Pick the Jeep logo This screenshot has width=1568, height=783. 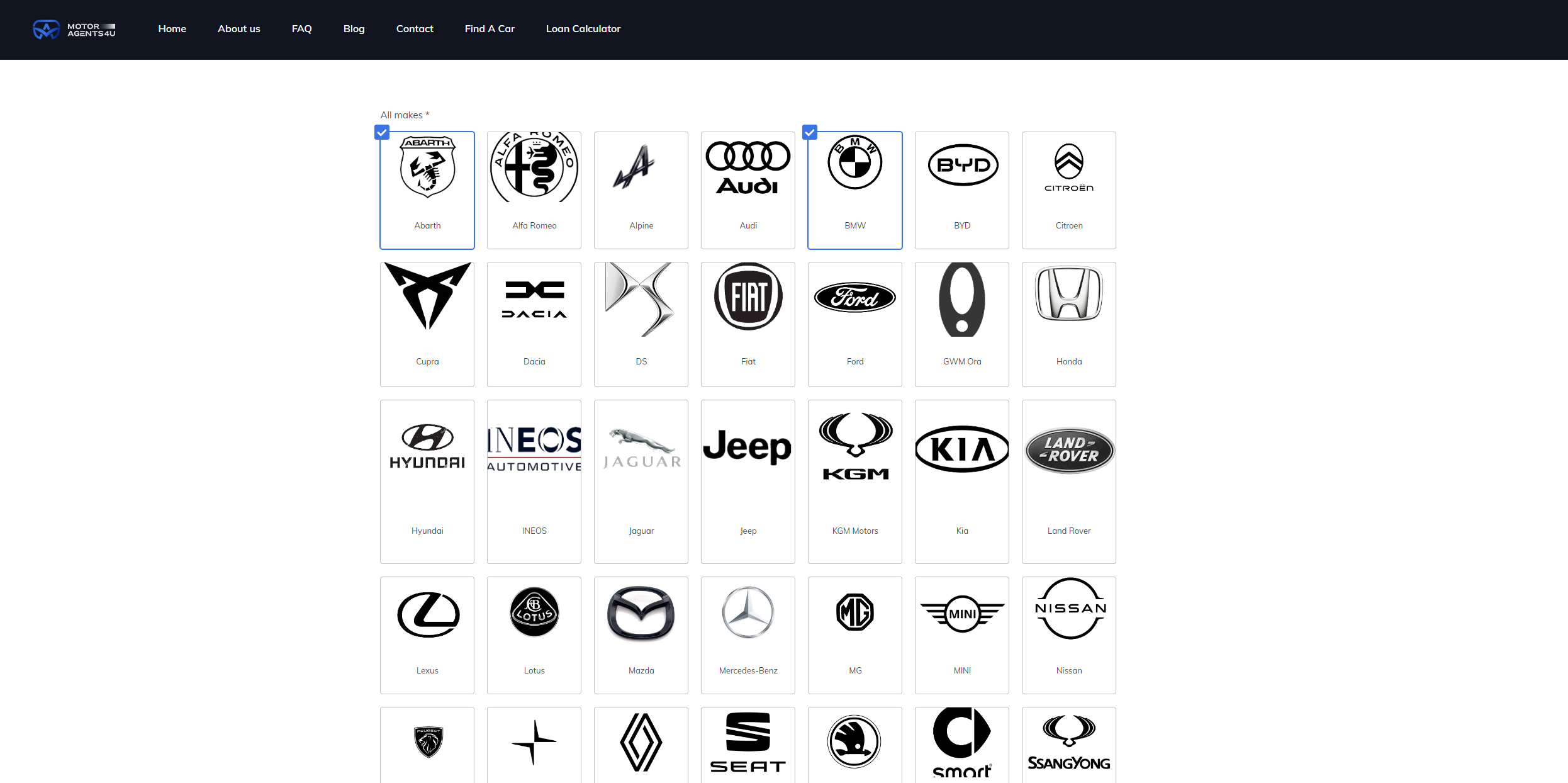click(748, 447)
